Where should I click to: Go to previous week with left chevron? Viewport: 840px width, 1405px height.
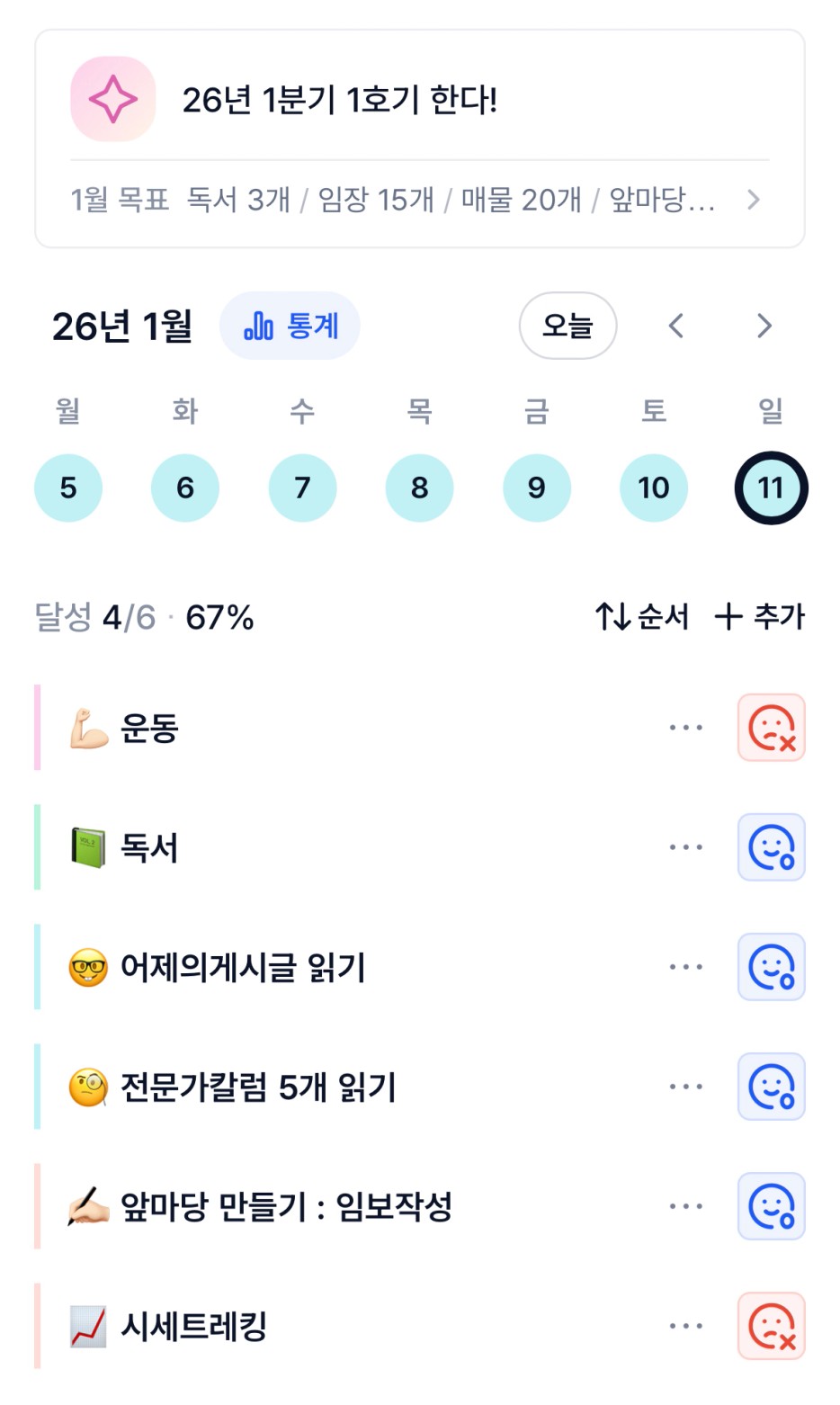676,326
